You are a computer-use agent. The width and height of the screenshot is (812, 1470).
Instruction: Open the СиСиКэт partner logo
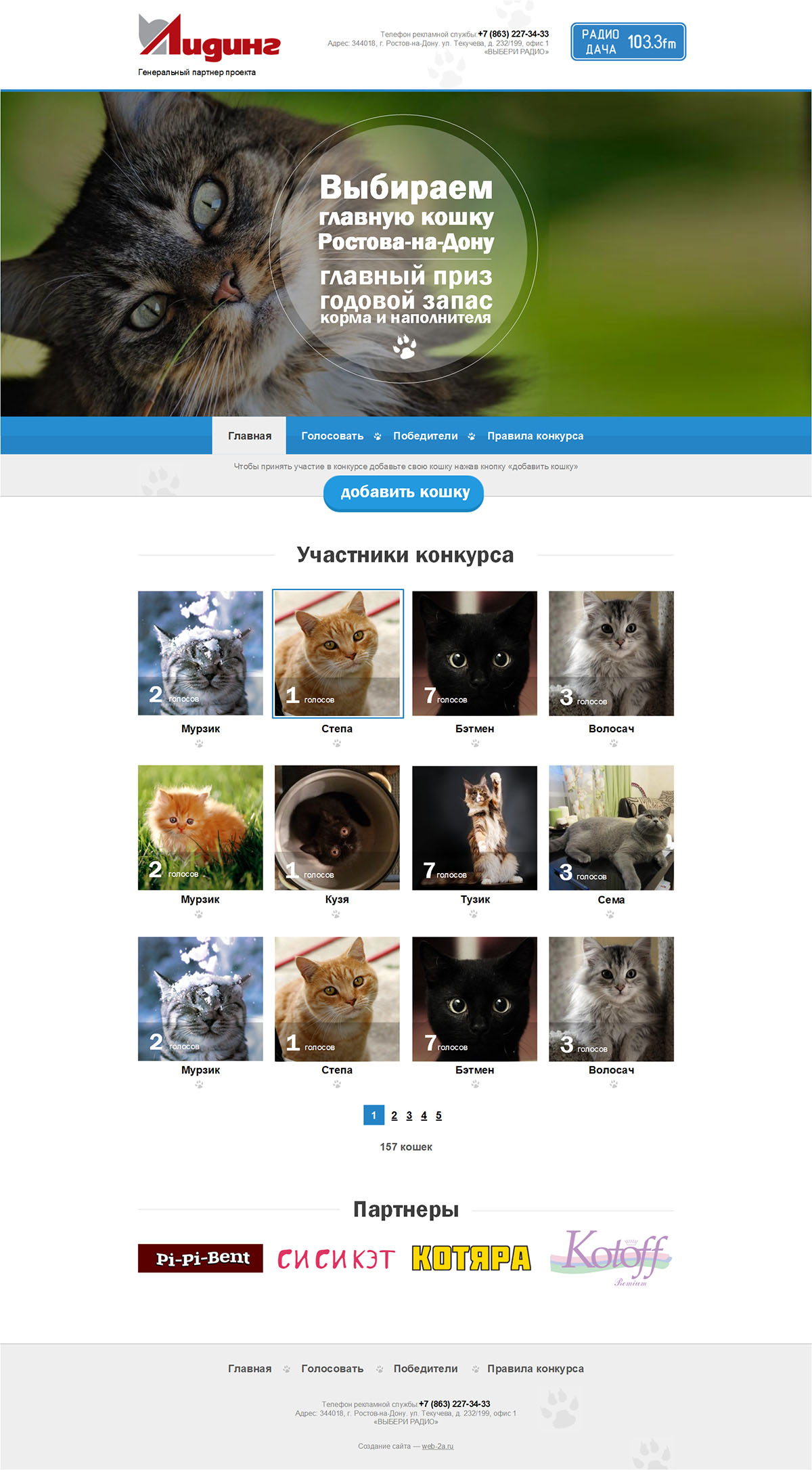click(336, 1259)
